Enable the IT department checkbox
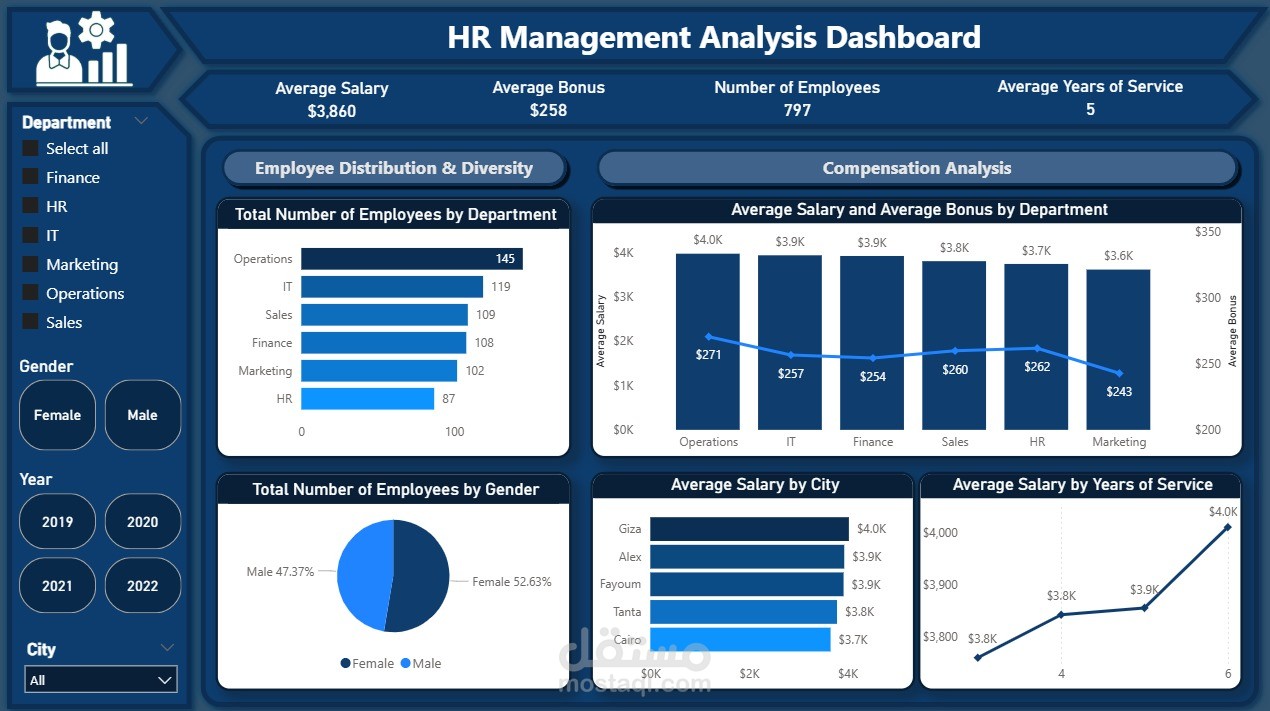The height and width of the screenshot is (711, 1270). click(x=31, y=235)
